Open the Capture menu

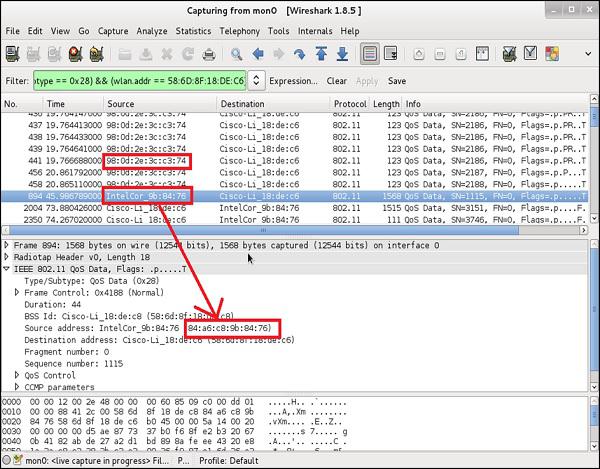point(113,31)
